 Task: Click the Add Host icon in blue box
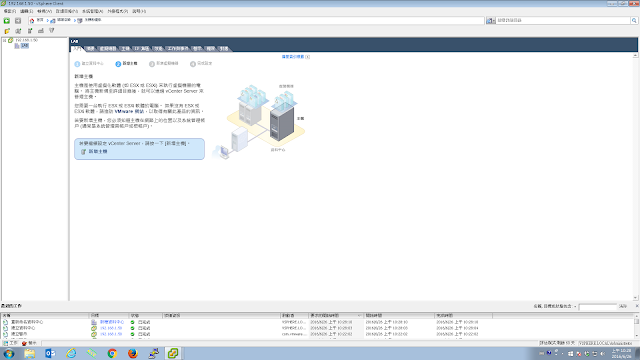coord(83,152)
